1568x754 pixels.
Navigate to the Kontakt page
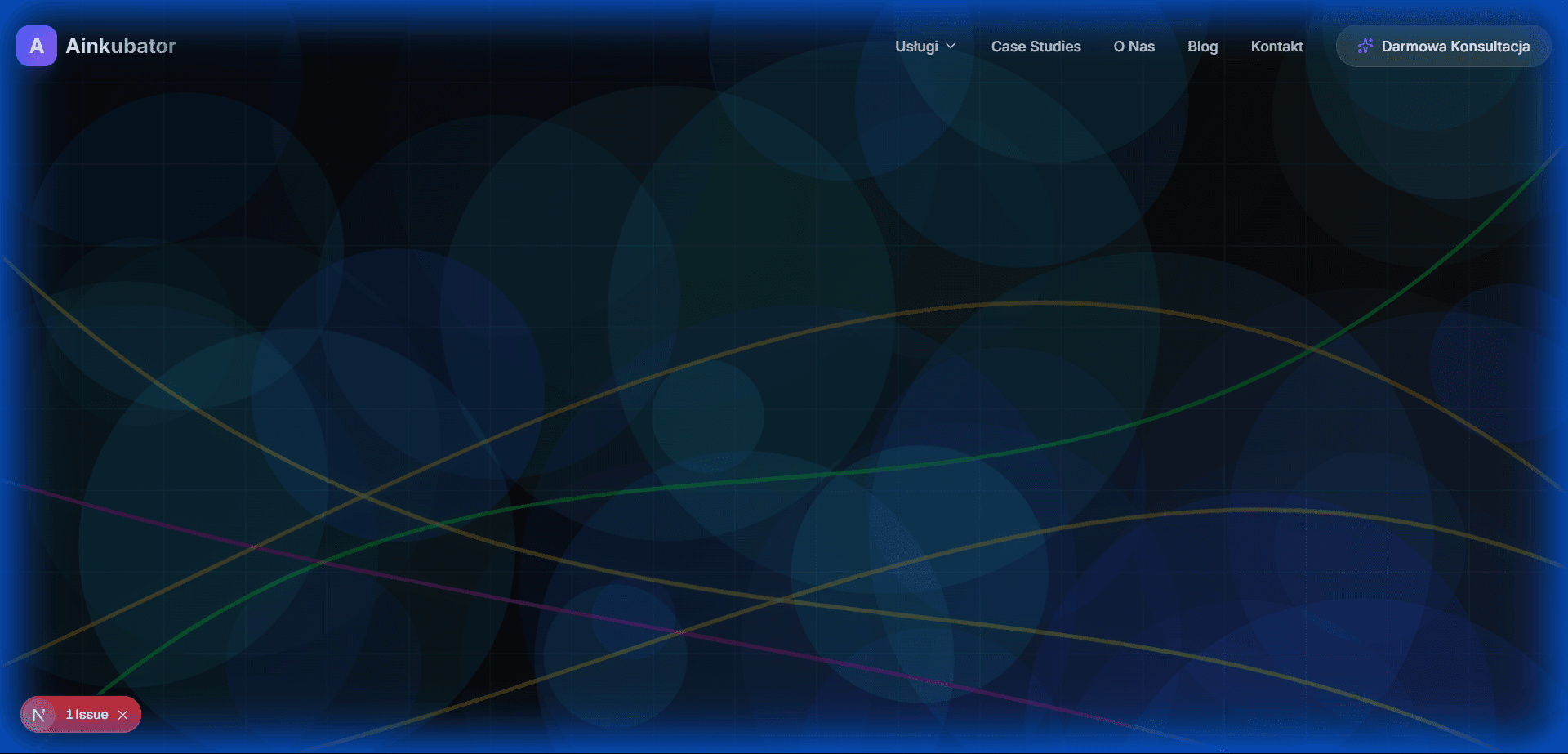point(1276,47)
